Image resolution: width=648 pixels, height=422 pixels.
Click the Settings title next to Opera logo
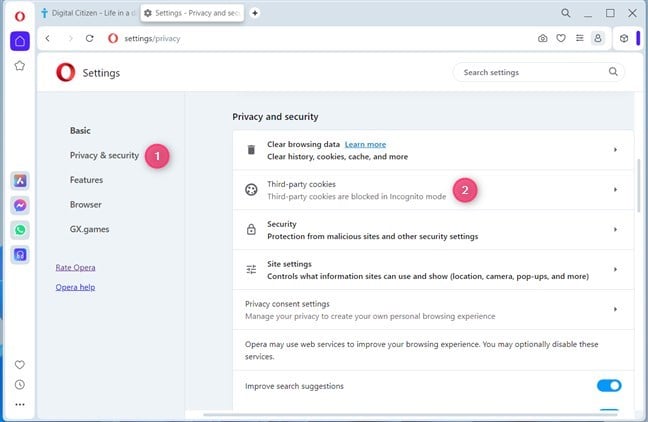pos(101,73)
